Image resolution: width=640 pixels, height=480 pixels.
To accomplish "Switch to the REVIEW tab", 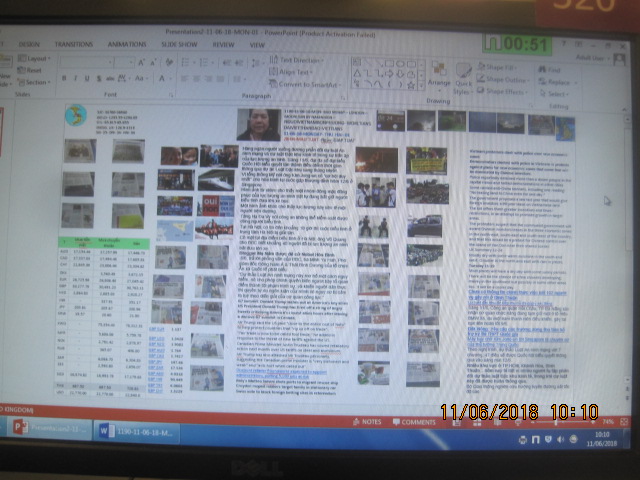I will (x=223, y=44).
